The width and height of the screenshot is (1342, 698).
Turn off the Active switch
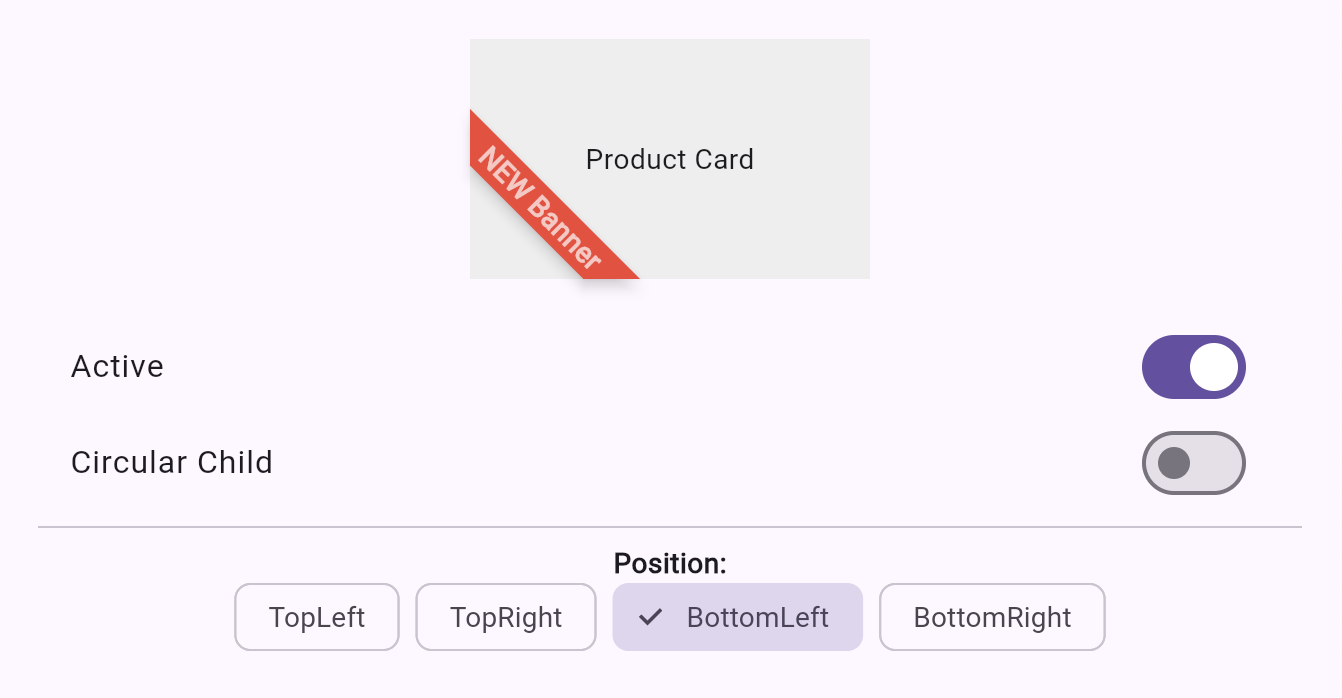click(x=1193, y=367)
